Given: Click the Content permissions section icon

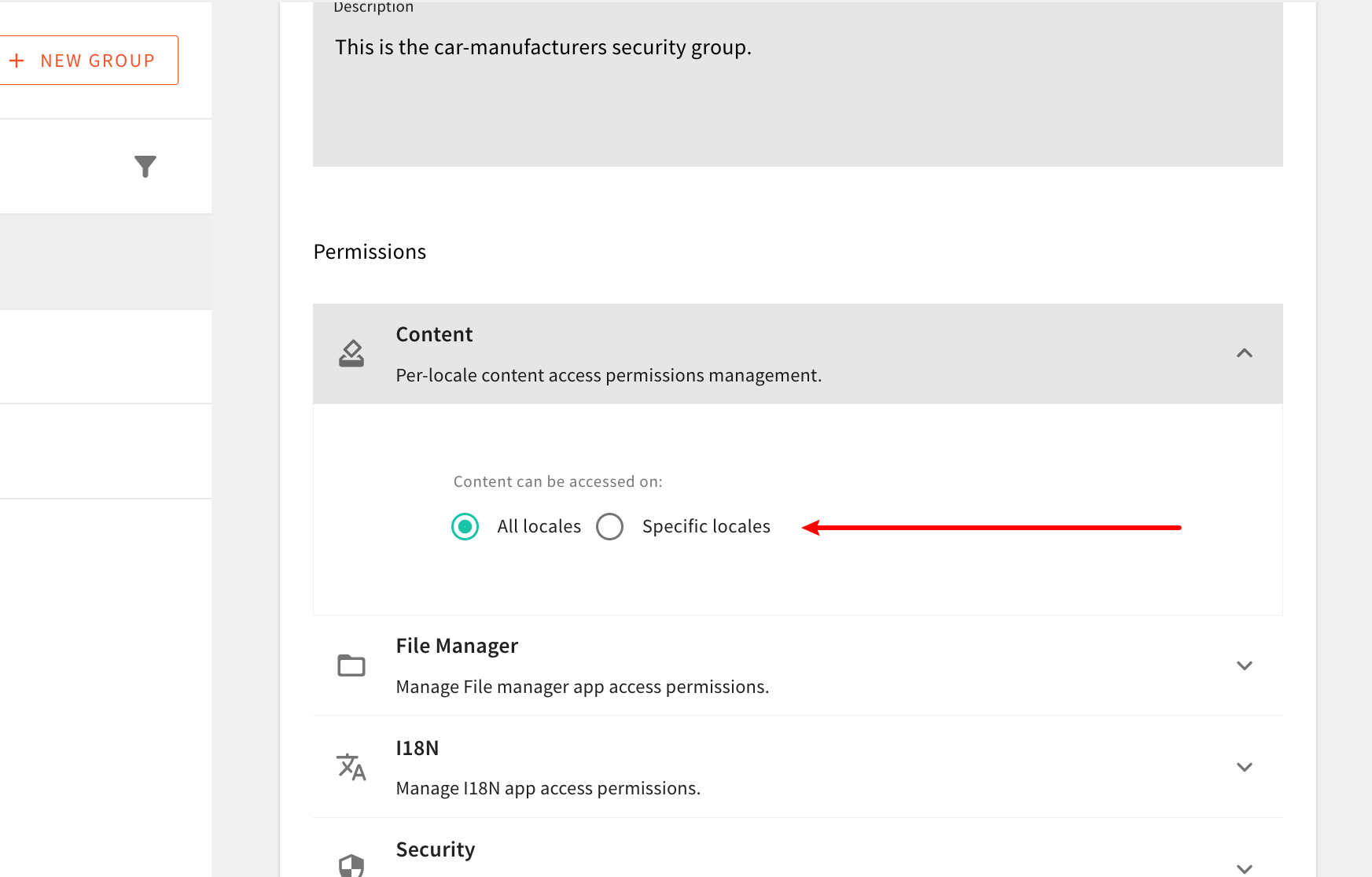Looking at the screenshot, I should pyautogui.click(x=351, y=353).
